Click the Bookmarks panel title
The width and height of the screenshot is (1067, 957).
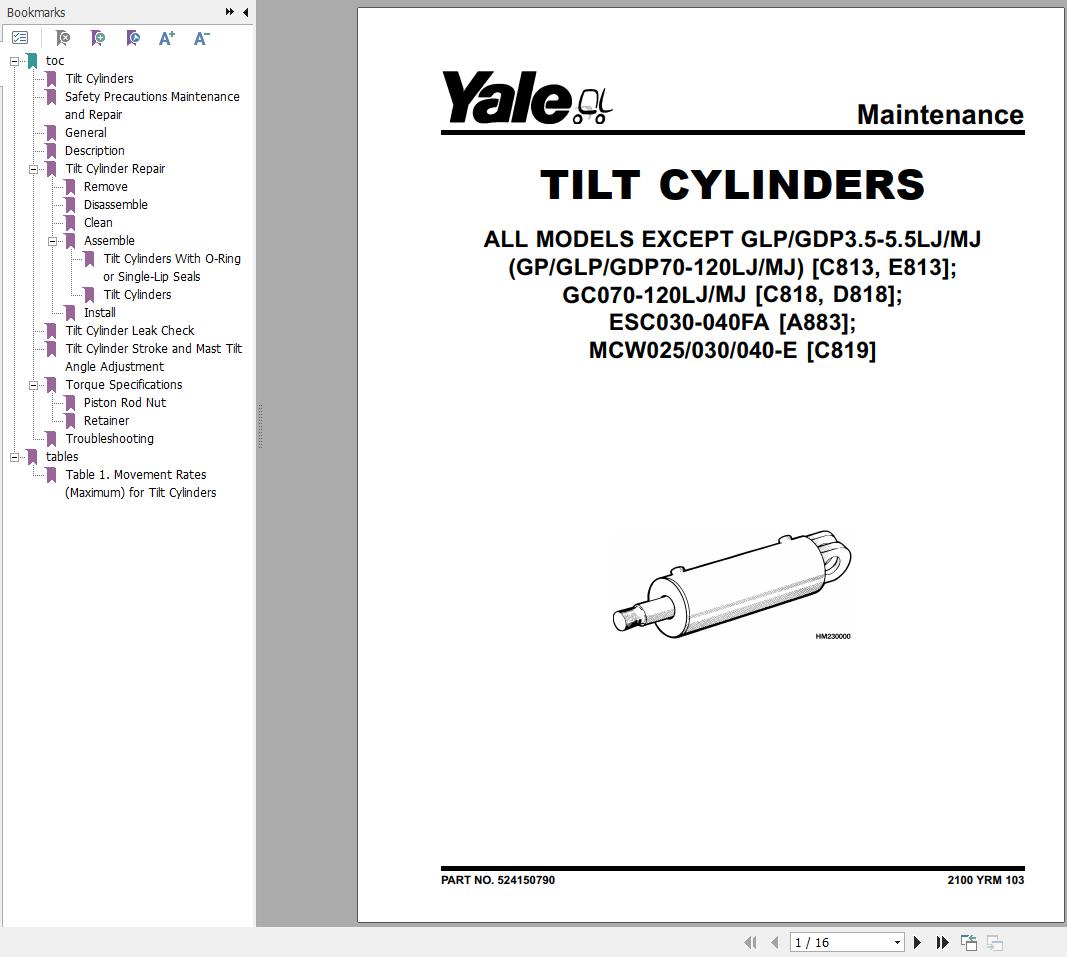[36, 12]
